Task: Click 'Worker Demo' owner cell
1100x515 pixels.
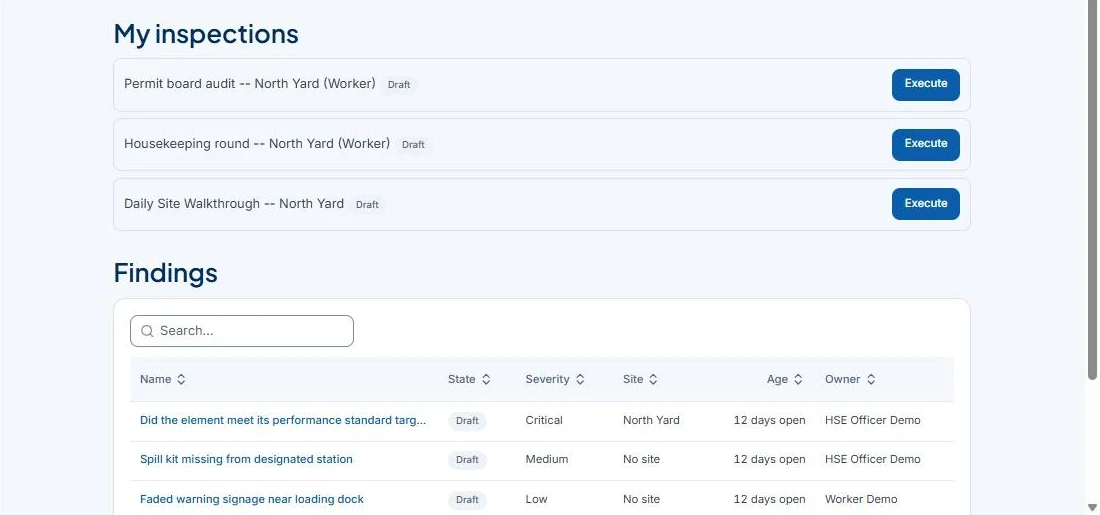Action: click(861, 499)
